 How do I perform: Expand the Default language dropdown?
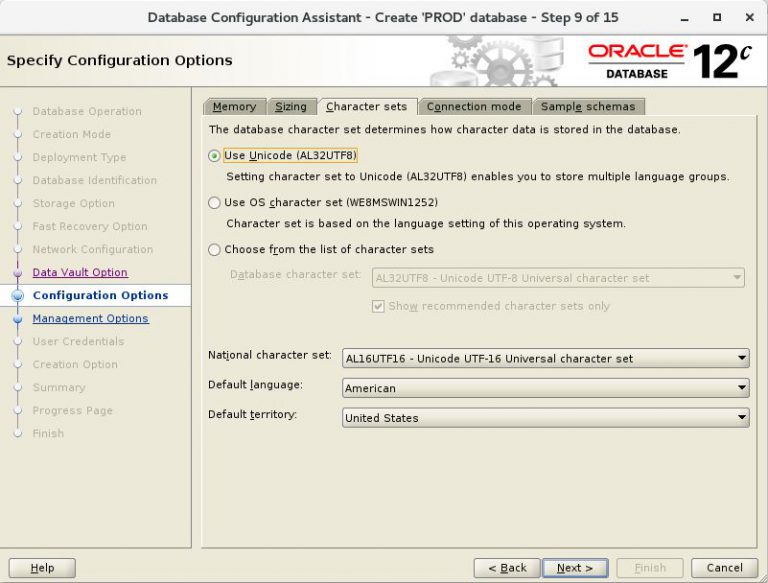click(x=545, y=388)
